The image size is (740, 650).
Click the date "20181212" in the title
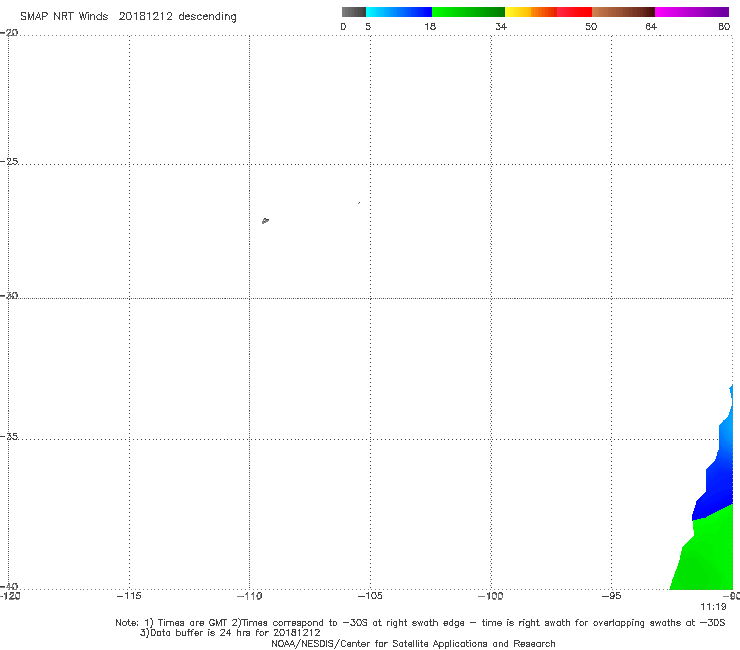coord(145,16)
